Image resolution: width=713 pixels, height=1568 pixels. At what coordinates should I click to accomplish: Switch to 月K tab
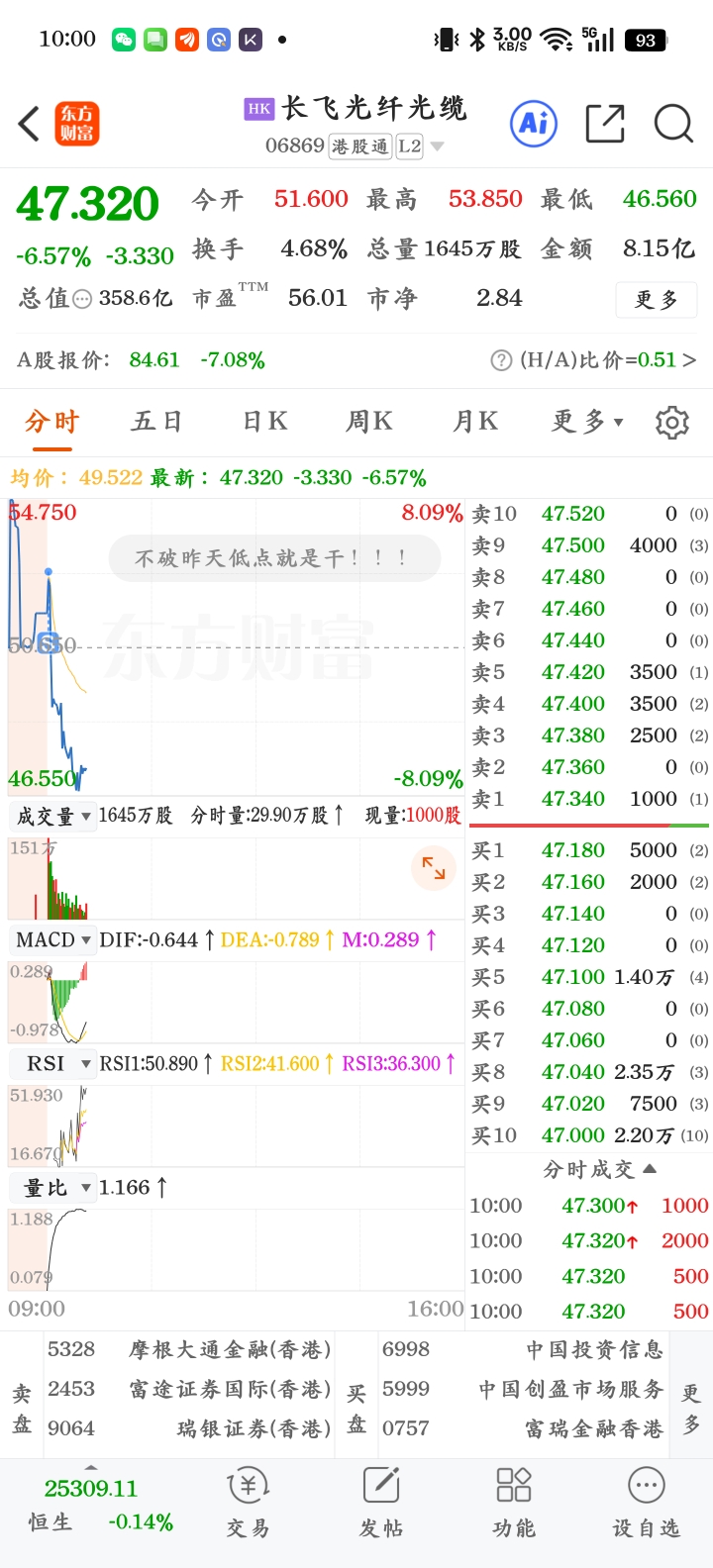point(475,423)
